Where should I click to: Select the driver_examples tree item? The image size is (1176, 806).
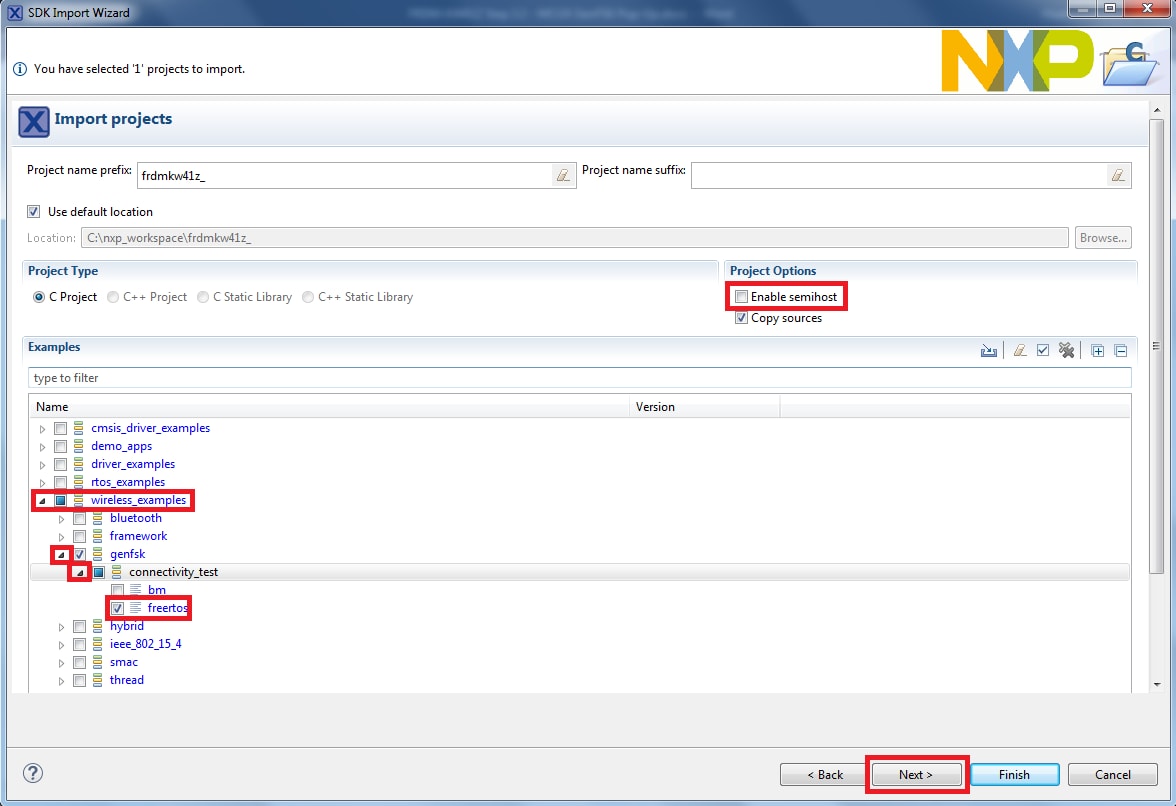tap(133, 464)
